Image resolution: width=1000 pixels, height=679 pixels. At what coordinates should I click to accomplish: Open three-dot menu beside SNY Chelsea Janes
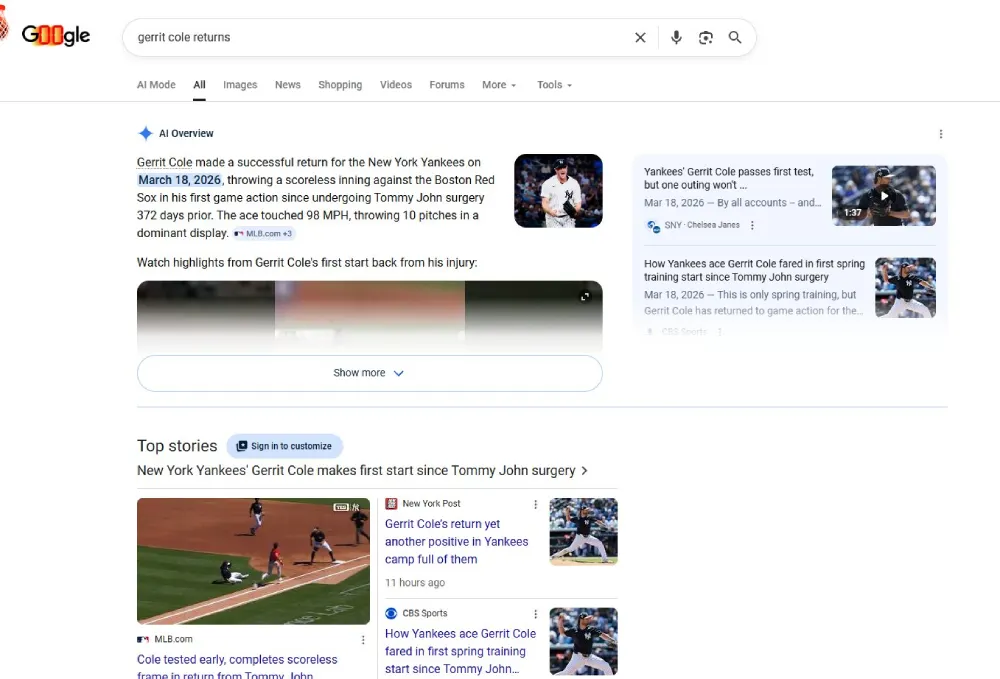(x=753, y=226)
